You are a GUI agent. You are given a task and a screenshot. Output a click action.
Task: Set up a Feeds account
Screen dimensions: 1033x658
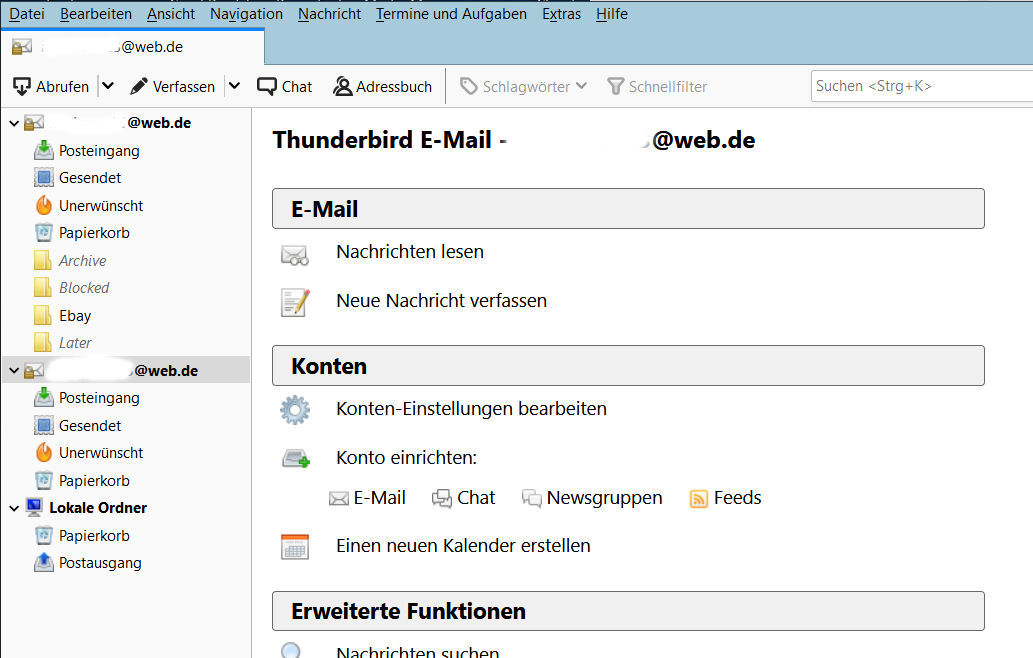click(725, 498)
